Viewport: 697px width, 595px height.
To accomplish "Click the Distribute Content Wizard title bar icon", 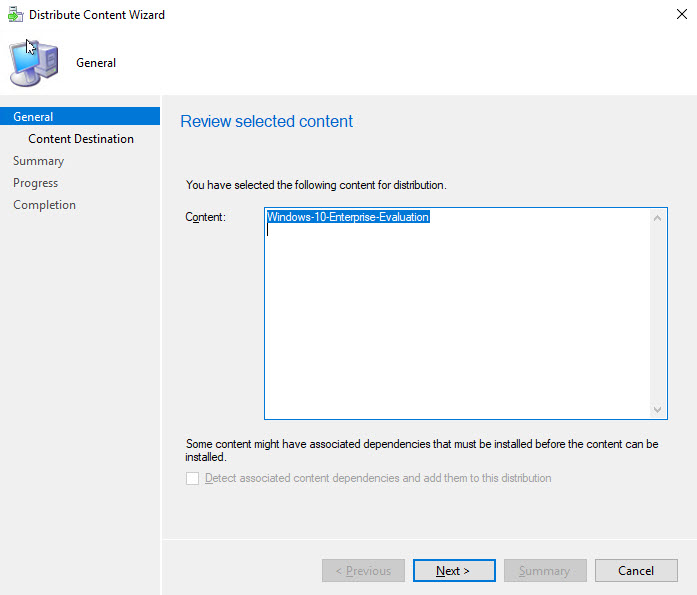I will (x=15, y=15).
